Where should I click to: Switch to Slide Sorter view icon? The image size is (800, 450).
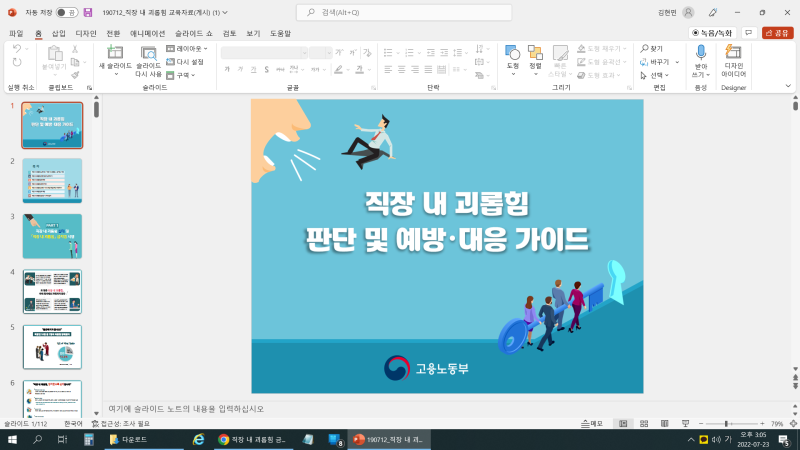644,423
